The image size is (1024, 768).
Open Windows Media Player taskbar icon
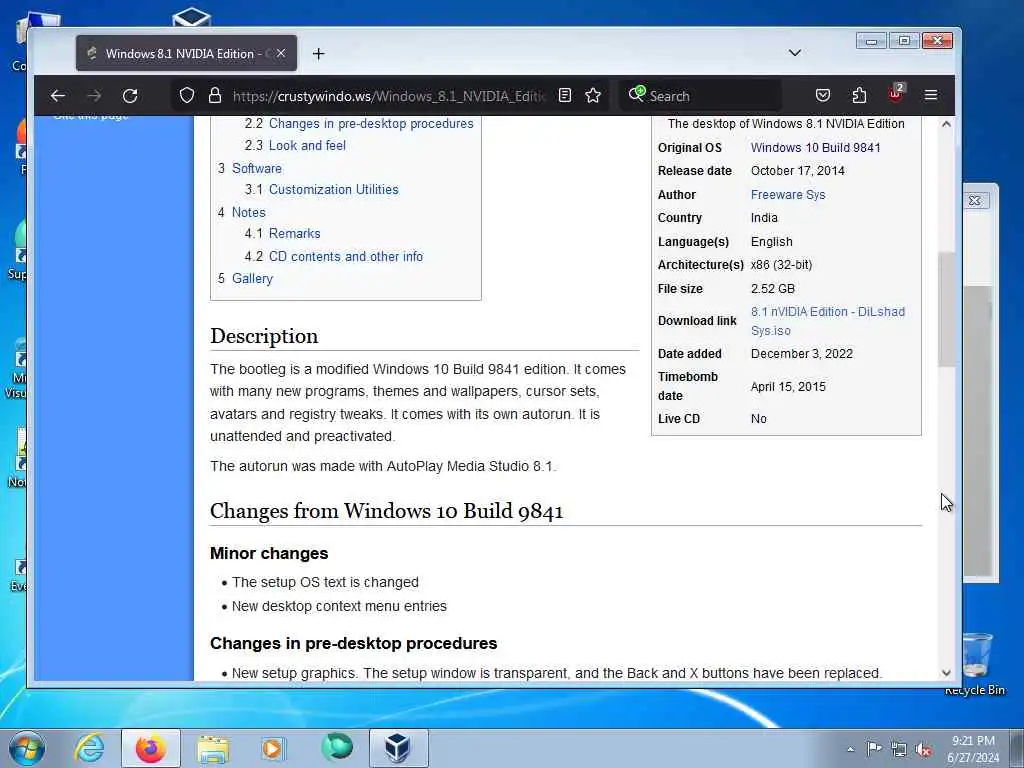pyautogui.click(x=273, y=748)
